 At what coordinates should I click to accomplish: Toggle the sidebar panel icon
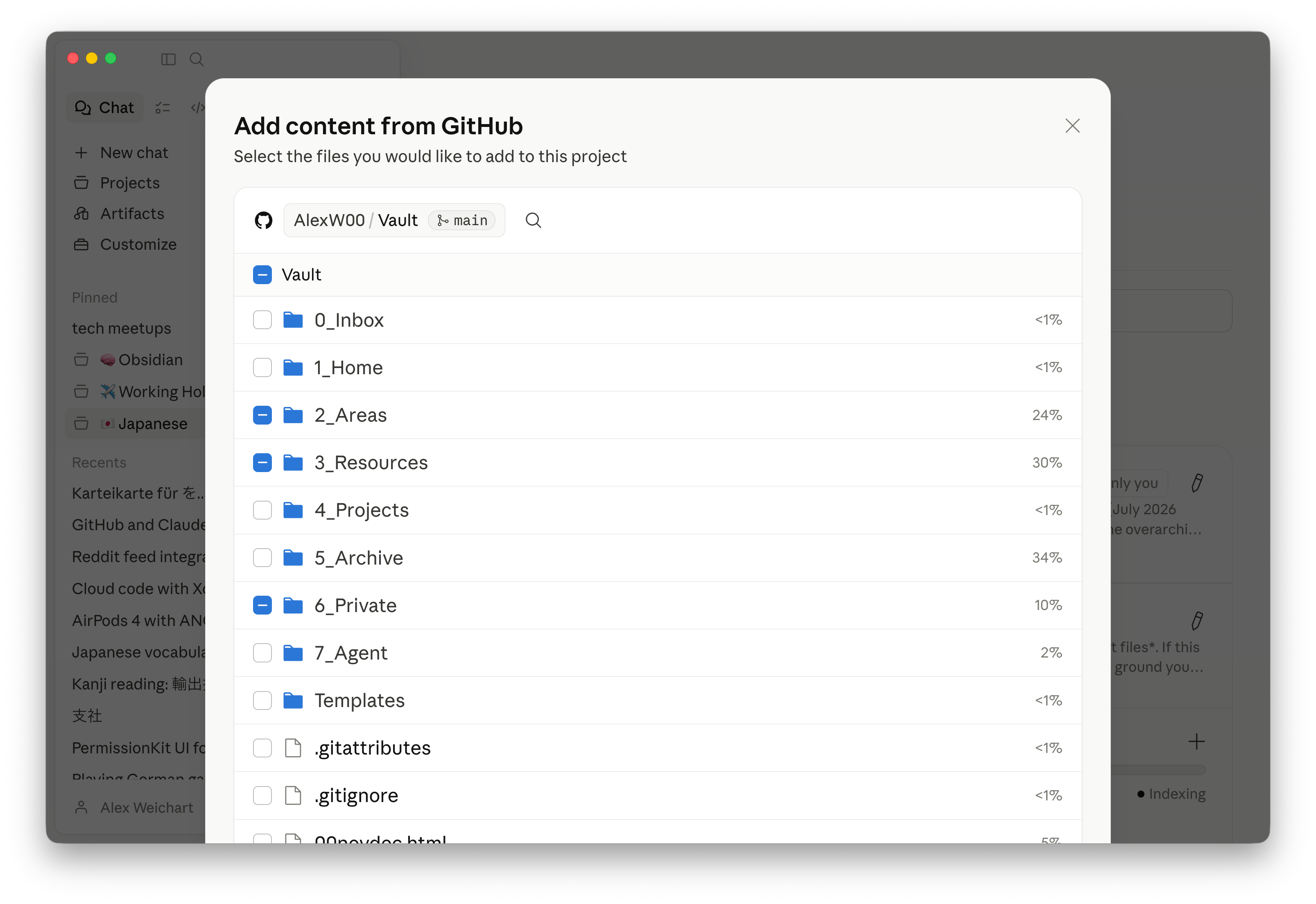point(168,59)
